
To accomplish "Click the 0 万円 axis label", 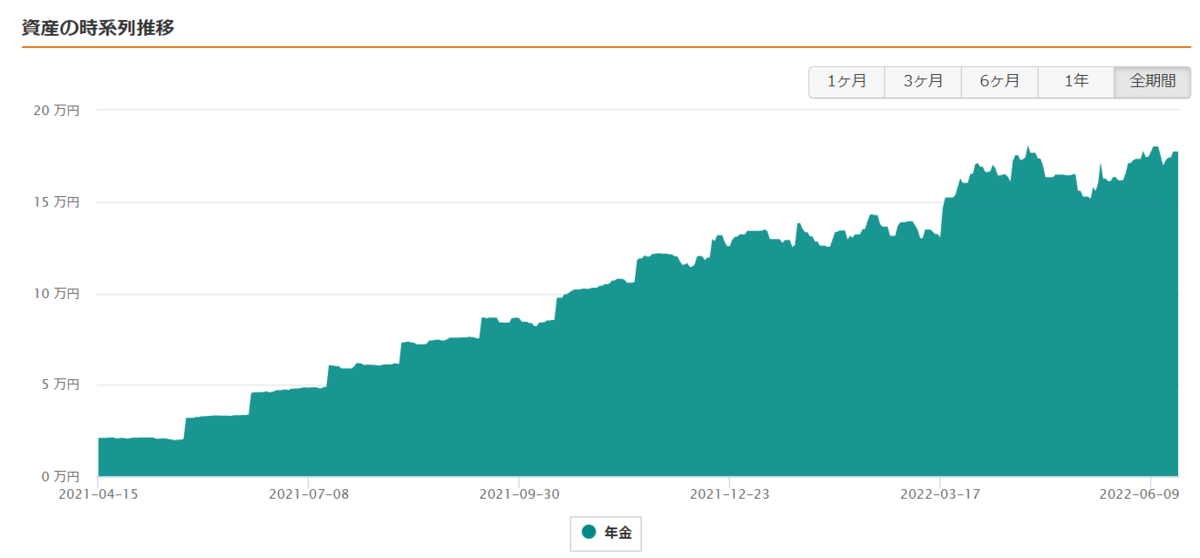I will (x=60, y=476).
